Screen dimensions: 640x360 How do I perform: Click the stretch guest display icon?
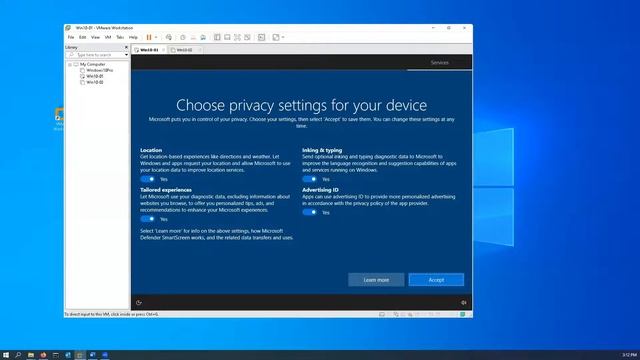click(x=276, y=37)
